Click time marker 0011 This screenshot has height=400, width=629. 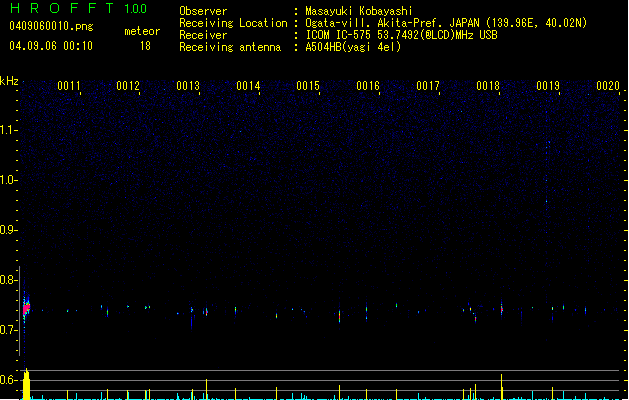coord(69,86)
